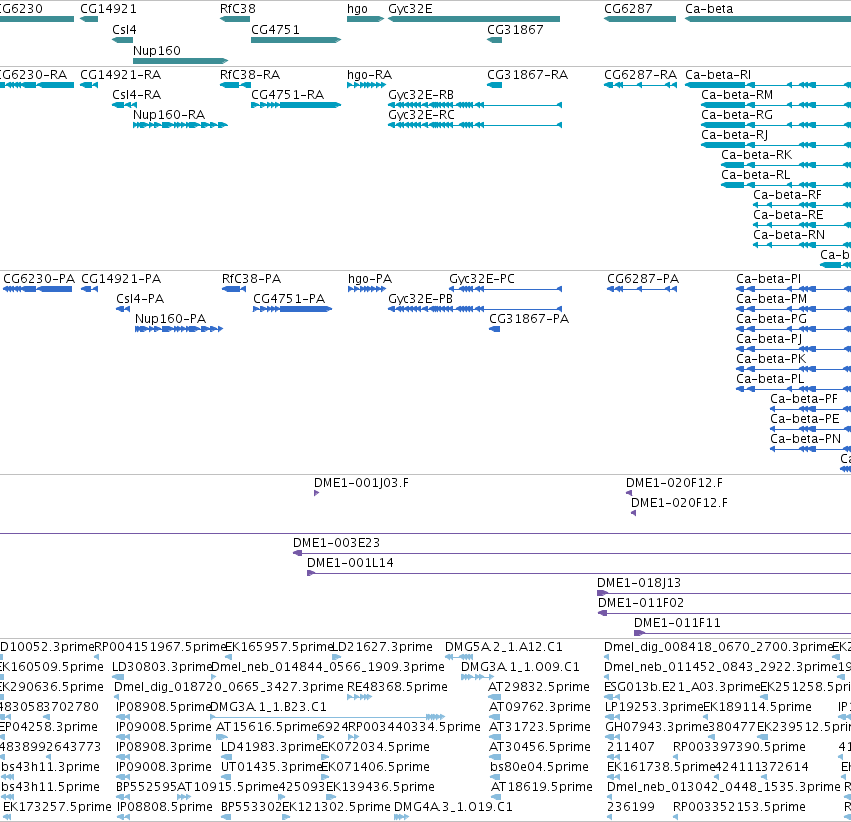
Task: Click the CG14921 gene label
Action: 108,9
